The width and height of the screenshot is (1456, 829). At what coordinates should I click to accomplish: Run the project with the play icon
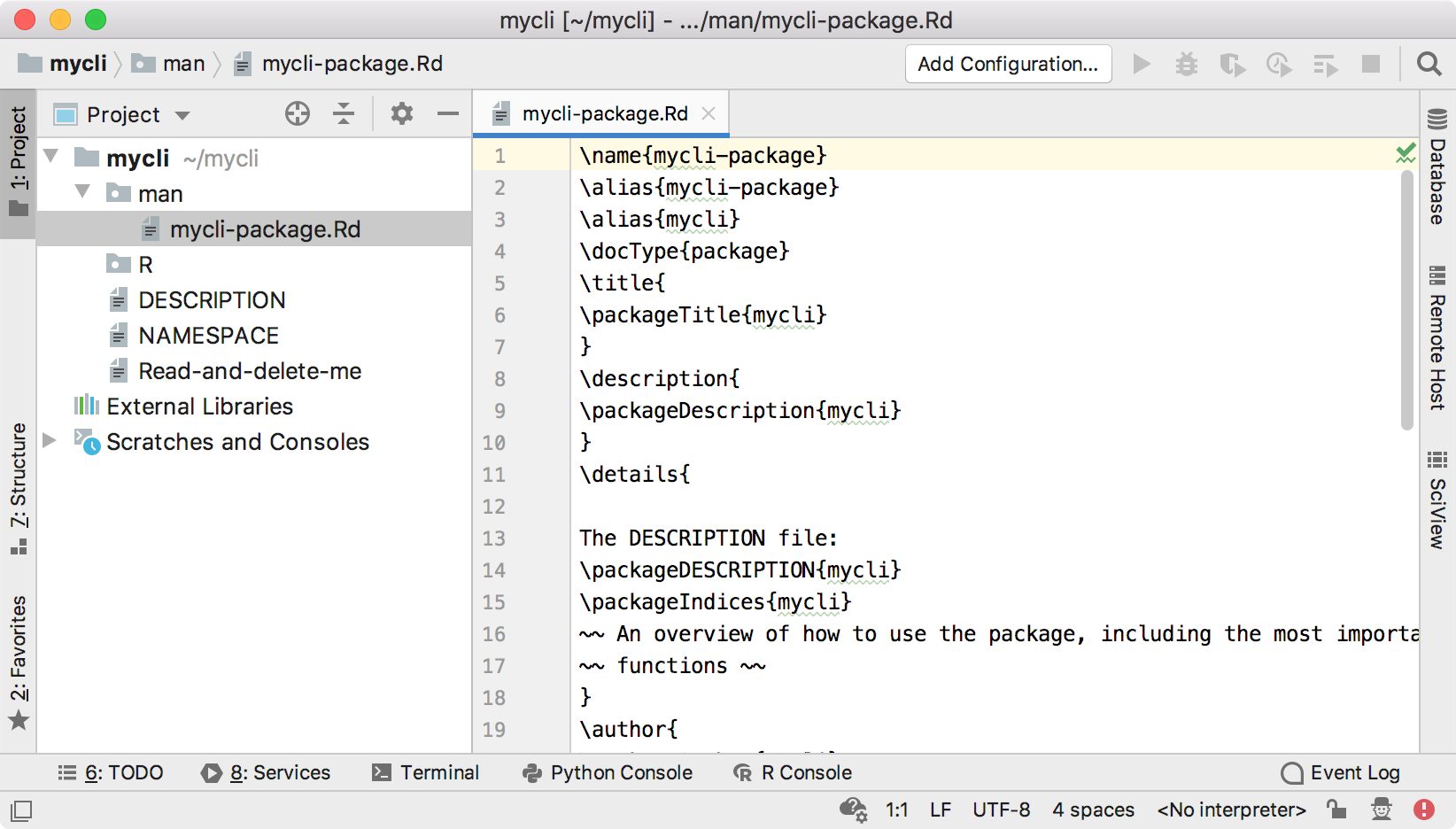click(x=1142, y=64)
